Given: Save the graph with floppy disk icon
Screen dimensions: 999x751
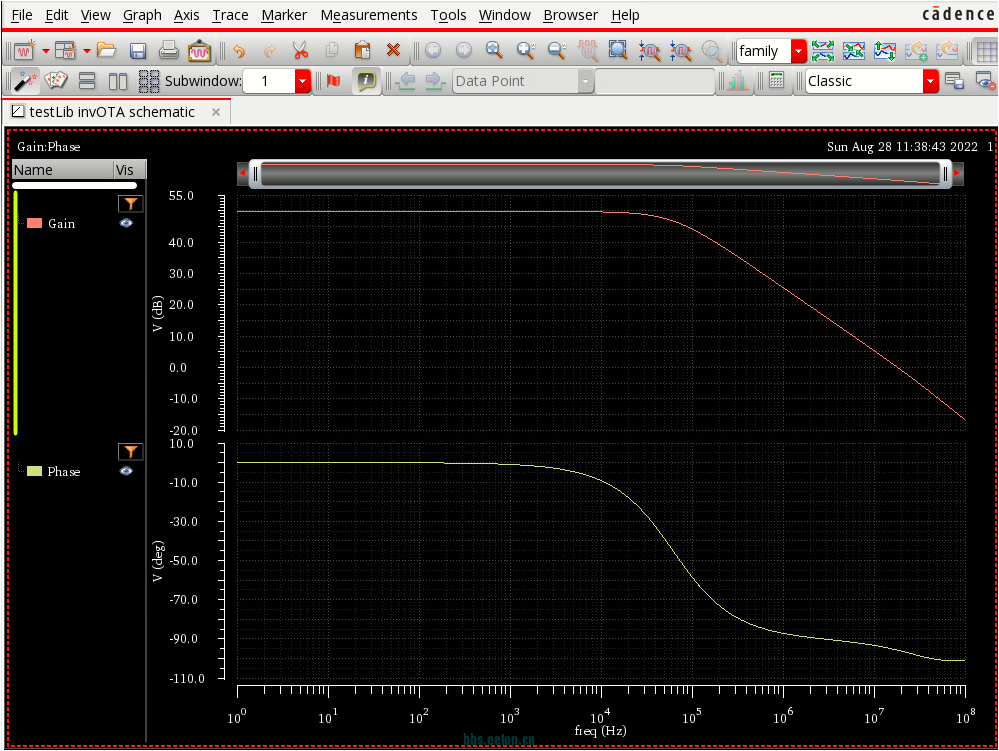Looking at the screenshot, I should coord(138,50).
